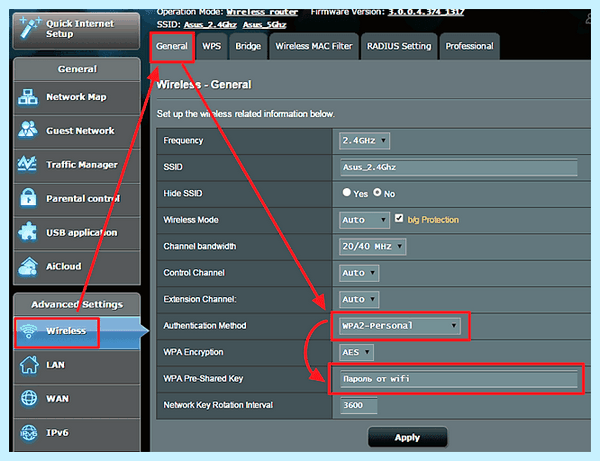The width and height of the screenshot is (600, 461).
Task: Click the Parental control padlock icon
Action: click(x=28, y=198)
